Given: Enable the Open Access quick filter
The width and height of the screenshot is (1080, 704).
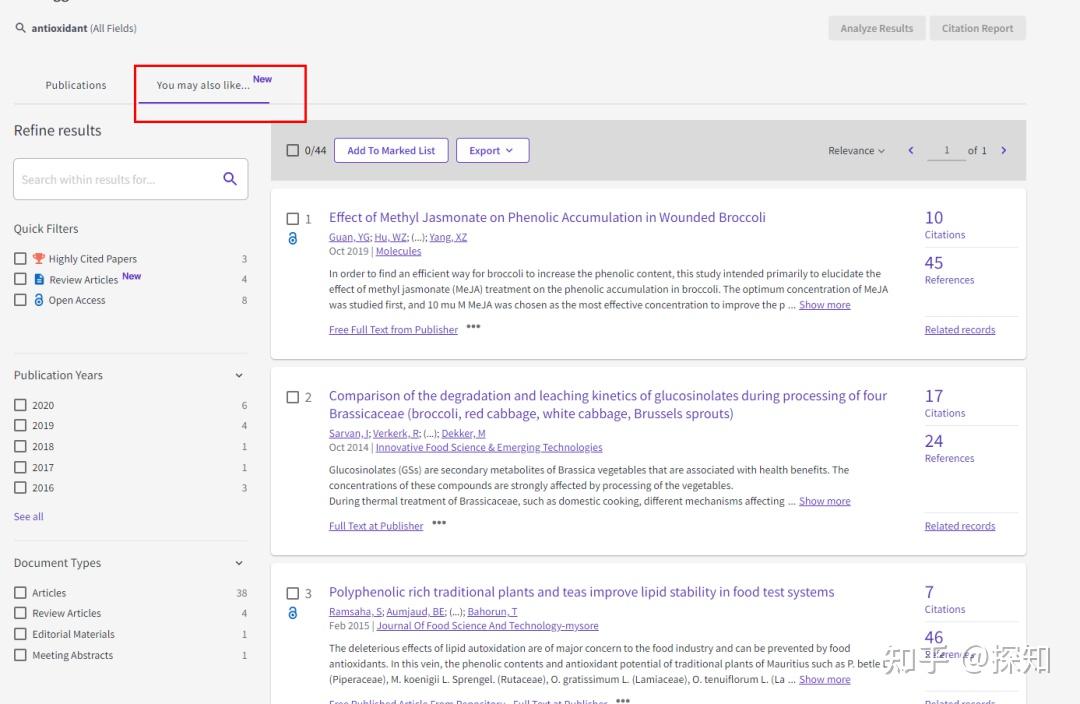Looking at the screenshot, I should click(20, 300).
